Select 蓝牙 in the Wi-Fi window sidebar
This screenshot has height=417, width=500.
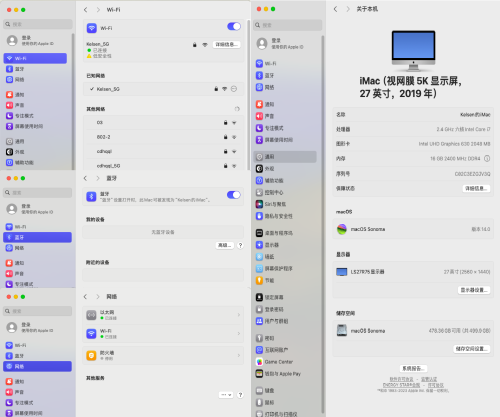pyautogui.click(x=16, y=69)
